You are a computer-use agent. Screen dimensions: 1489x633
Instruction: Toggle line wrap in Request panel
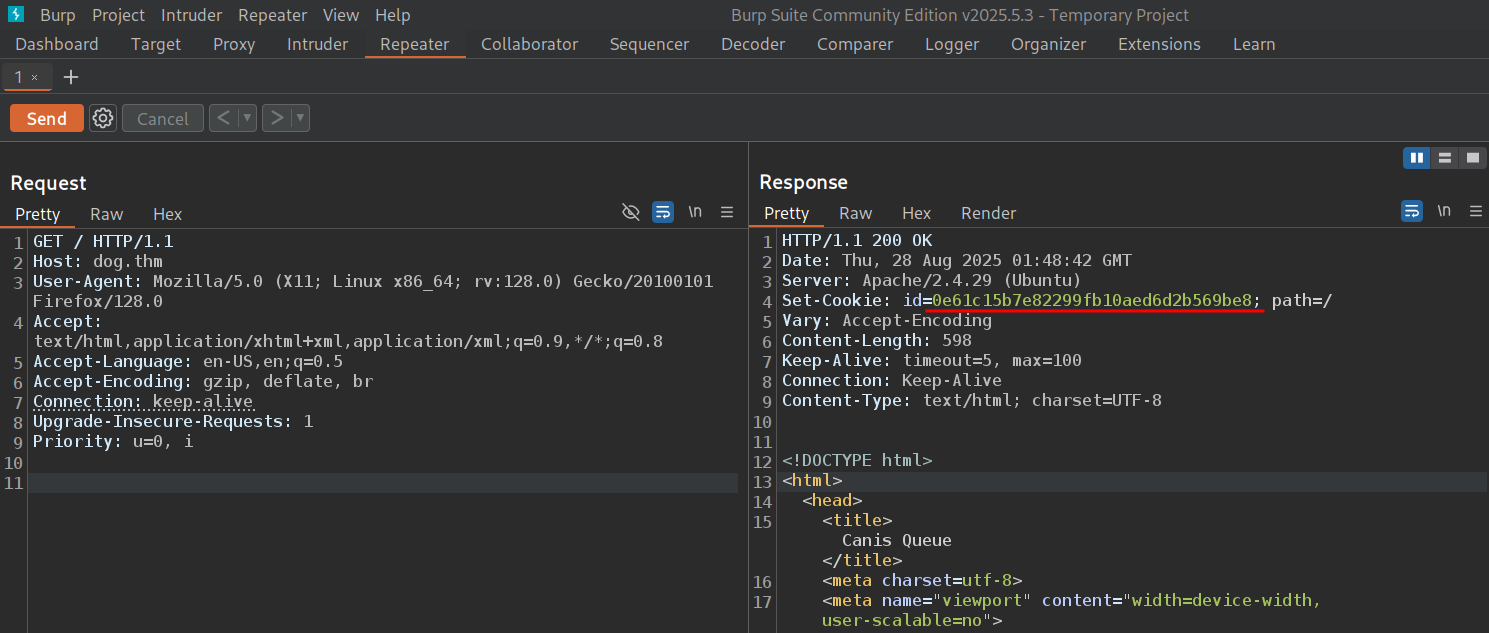(x=662, y=212)
